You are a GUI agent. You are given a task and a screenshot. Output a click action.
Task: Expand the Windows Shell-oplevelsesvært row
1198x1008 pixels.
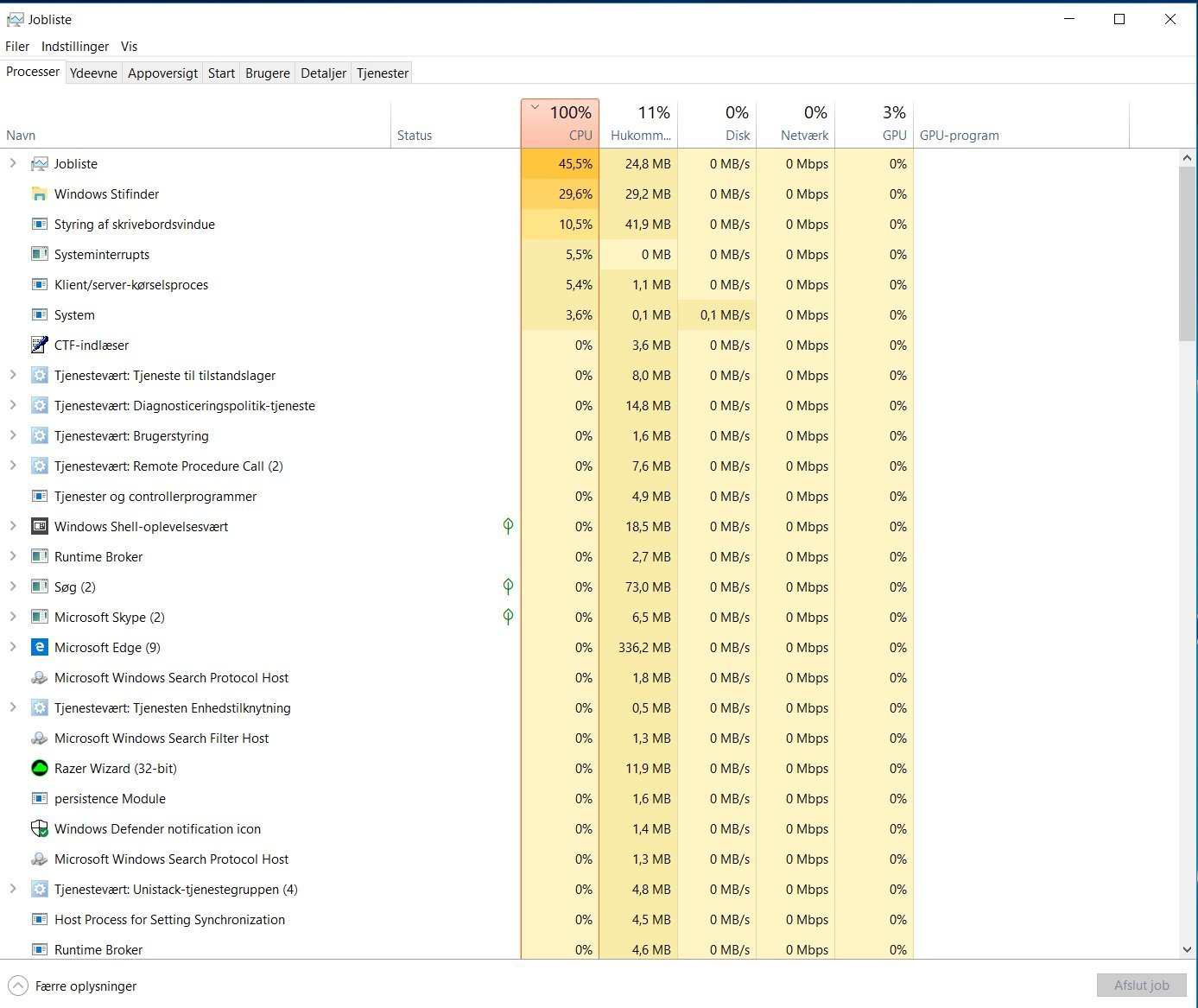pyautogui.click(x=13, y=526)
